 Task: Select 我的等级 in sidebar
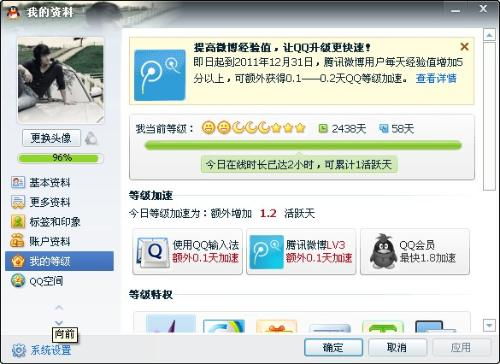click(x=59, y=261)
